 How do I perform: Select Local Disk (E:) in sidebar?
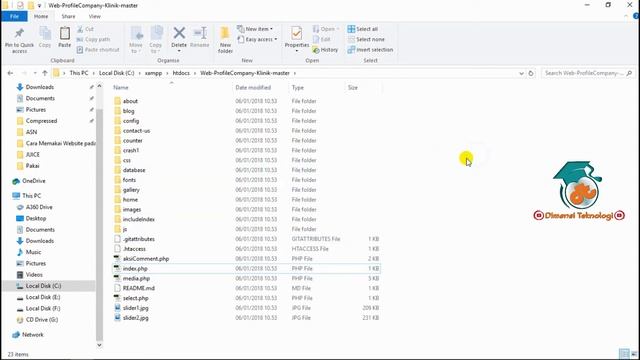coord(43,297)
